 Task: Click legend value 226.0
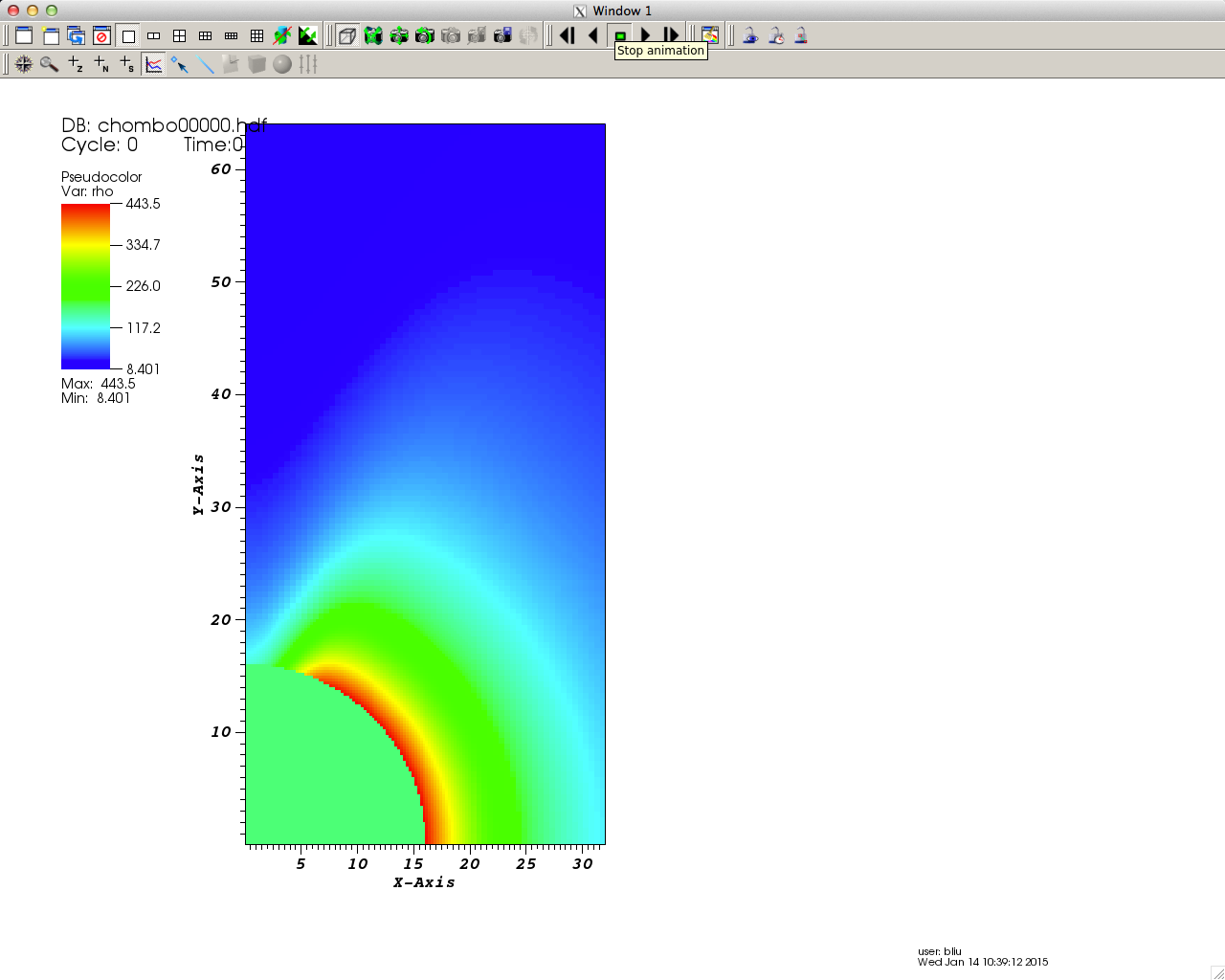pos(144,286)
